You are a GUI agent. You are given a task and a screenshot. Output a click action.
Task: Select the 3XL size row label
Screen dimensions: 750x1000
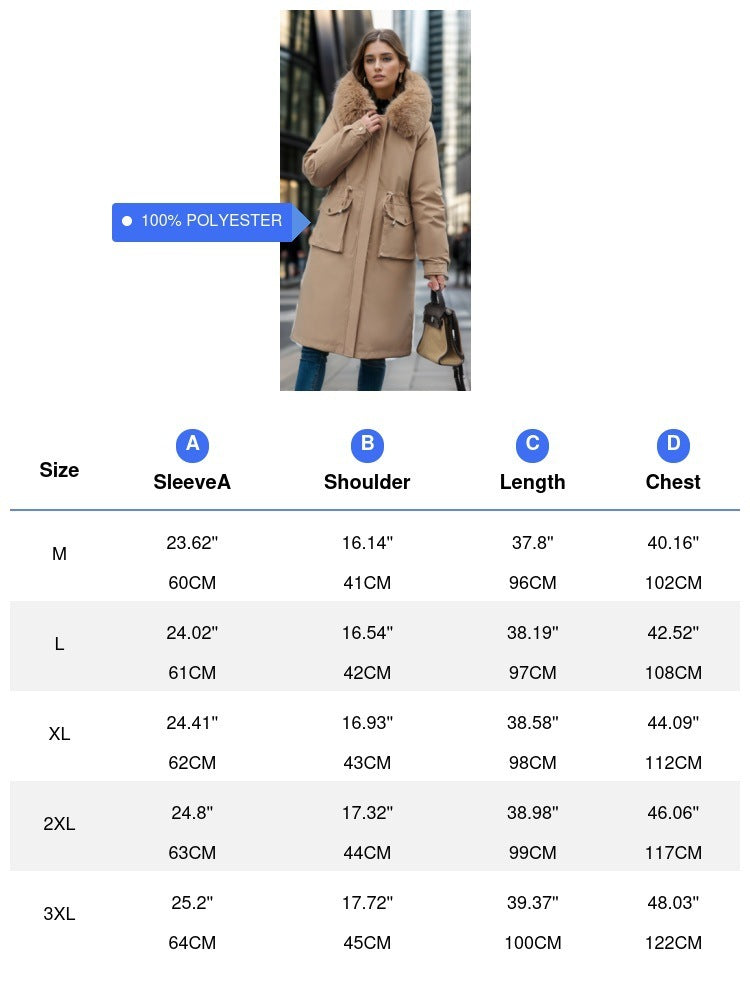pyautogui.click(x=59, y=914)
